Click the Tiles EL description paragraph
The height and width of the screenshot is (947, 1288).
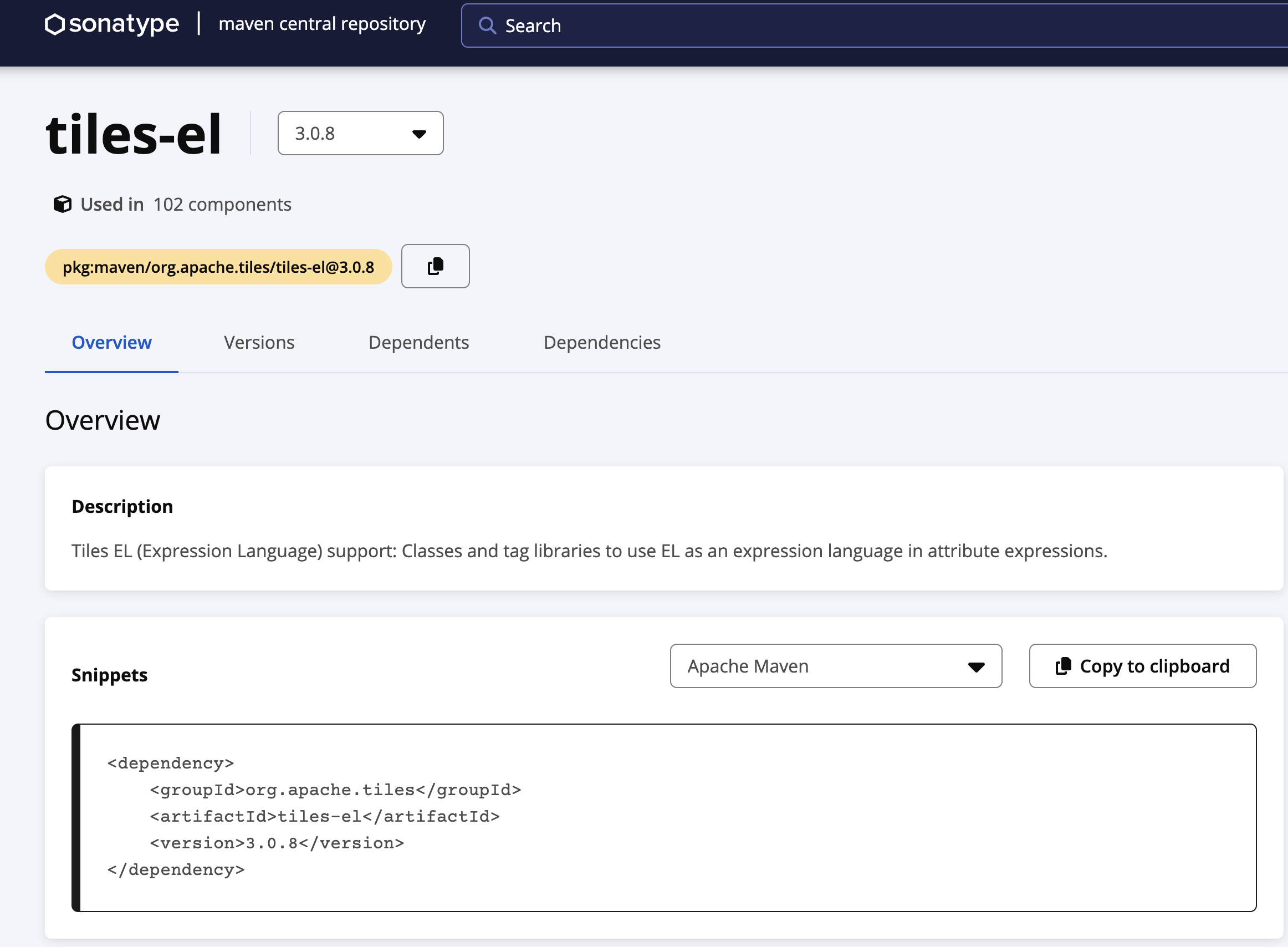click(590, 551)
